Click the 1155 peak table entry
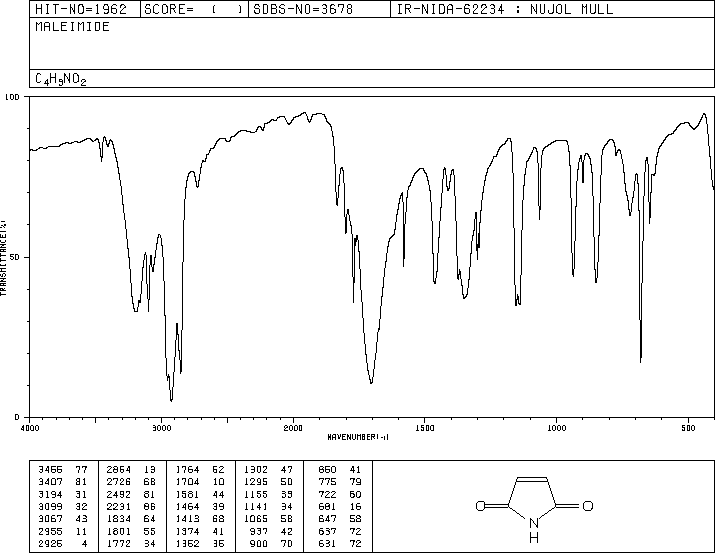The height and width of the screenshot is (553, 715). [x=268, y=494]
